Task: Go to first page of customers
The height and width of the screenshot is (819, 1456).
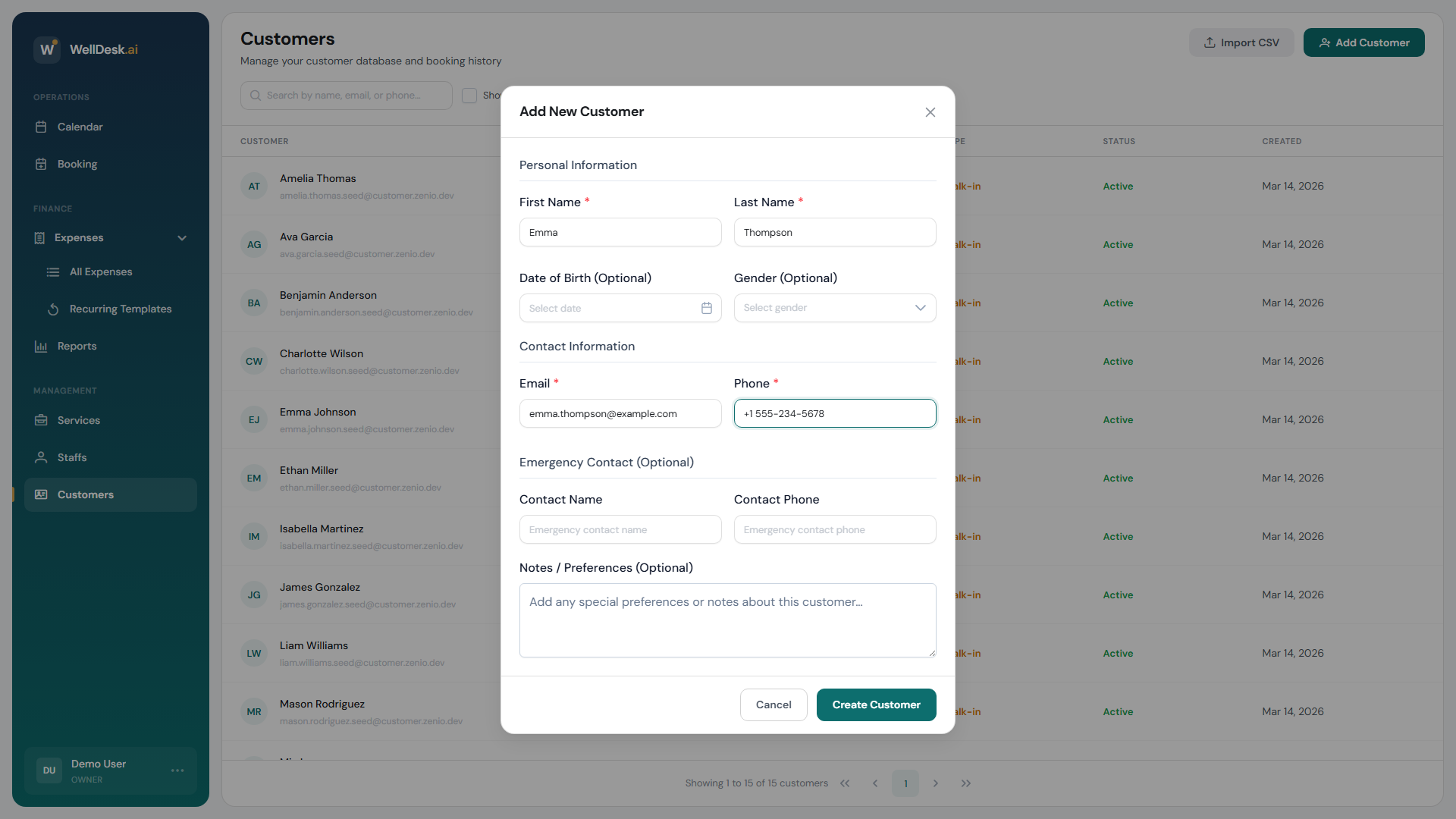Action: pos(845,783)
